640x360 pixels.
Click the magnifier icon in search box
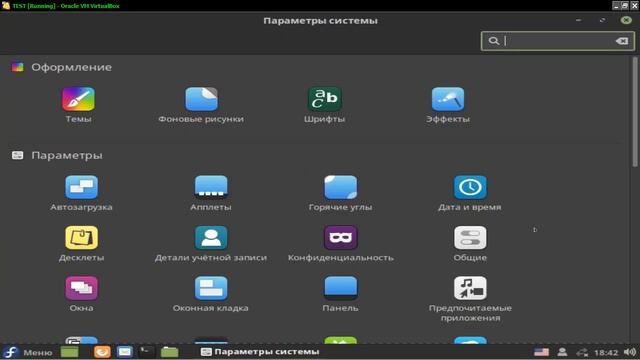[494, 41]
